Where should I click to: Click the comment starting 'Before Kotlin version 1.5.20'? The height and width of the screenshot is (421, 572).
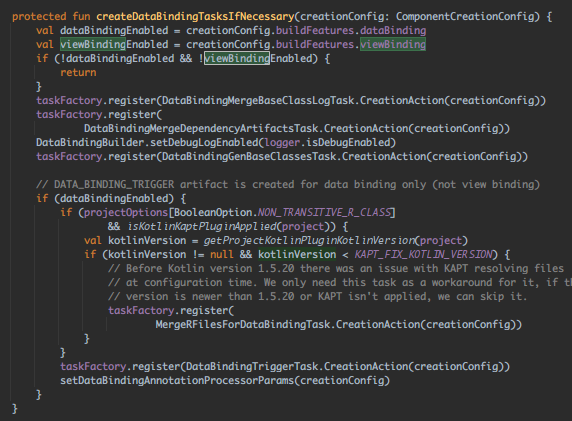point(336,269)
